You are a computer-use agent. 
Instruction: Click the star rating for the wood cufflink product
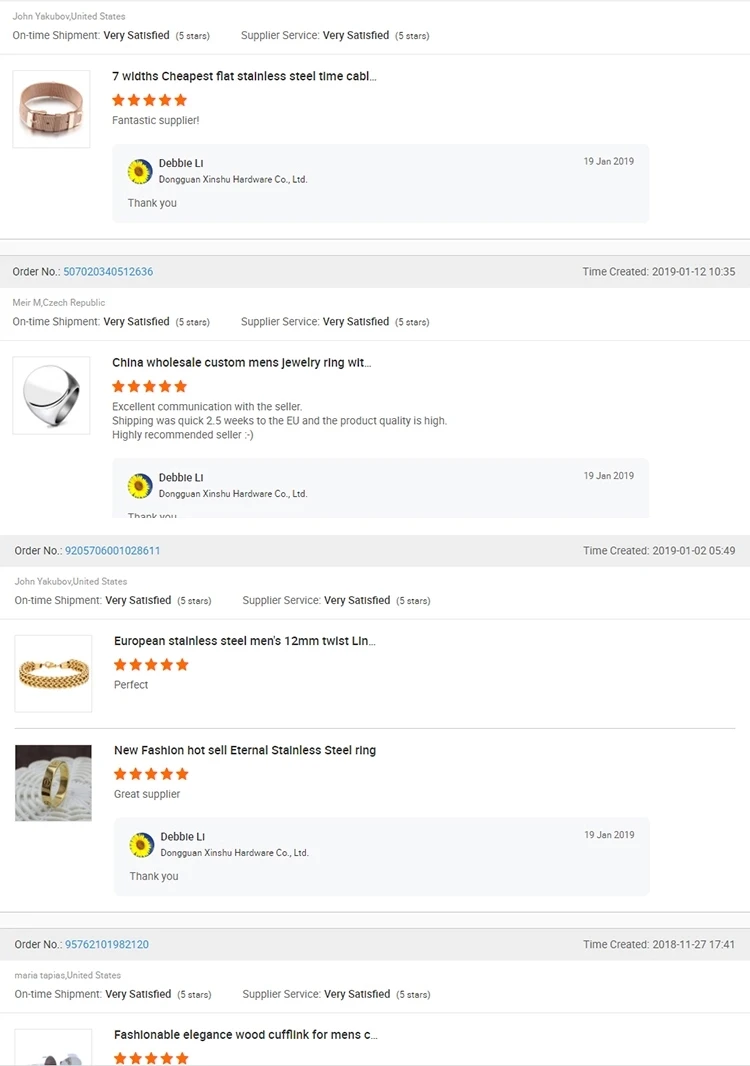(151, 1057)
